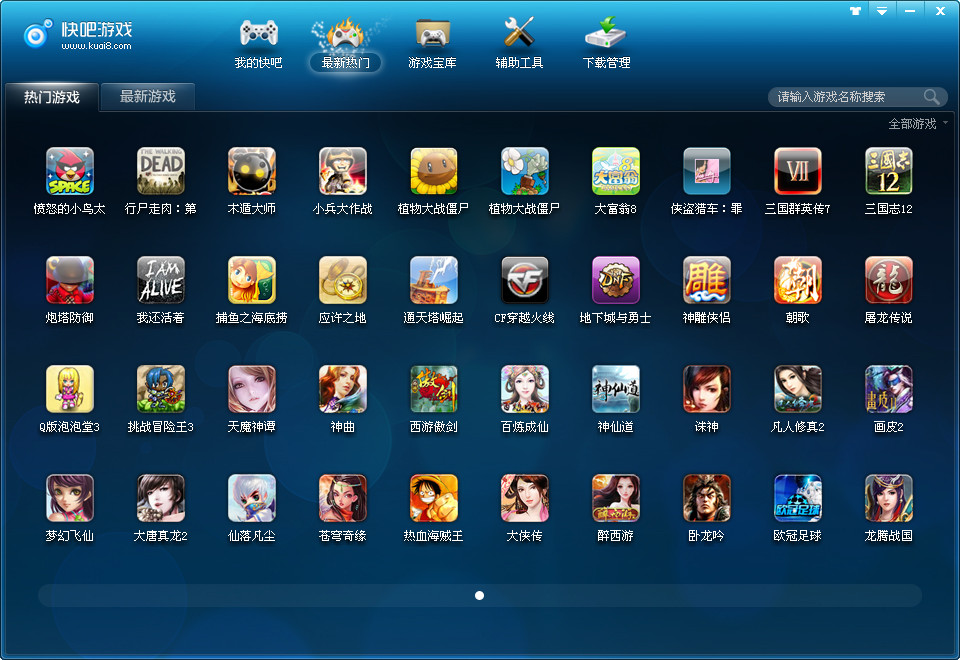This screenshot has width=960, height=660.
Task: Open the 欧冠足球 soccer game icon
Action: [x=798, y=498]
